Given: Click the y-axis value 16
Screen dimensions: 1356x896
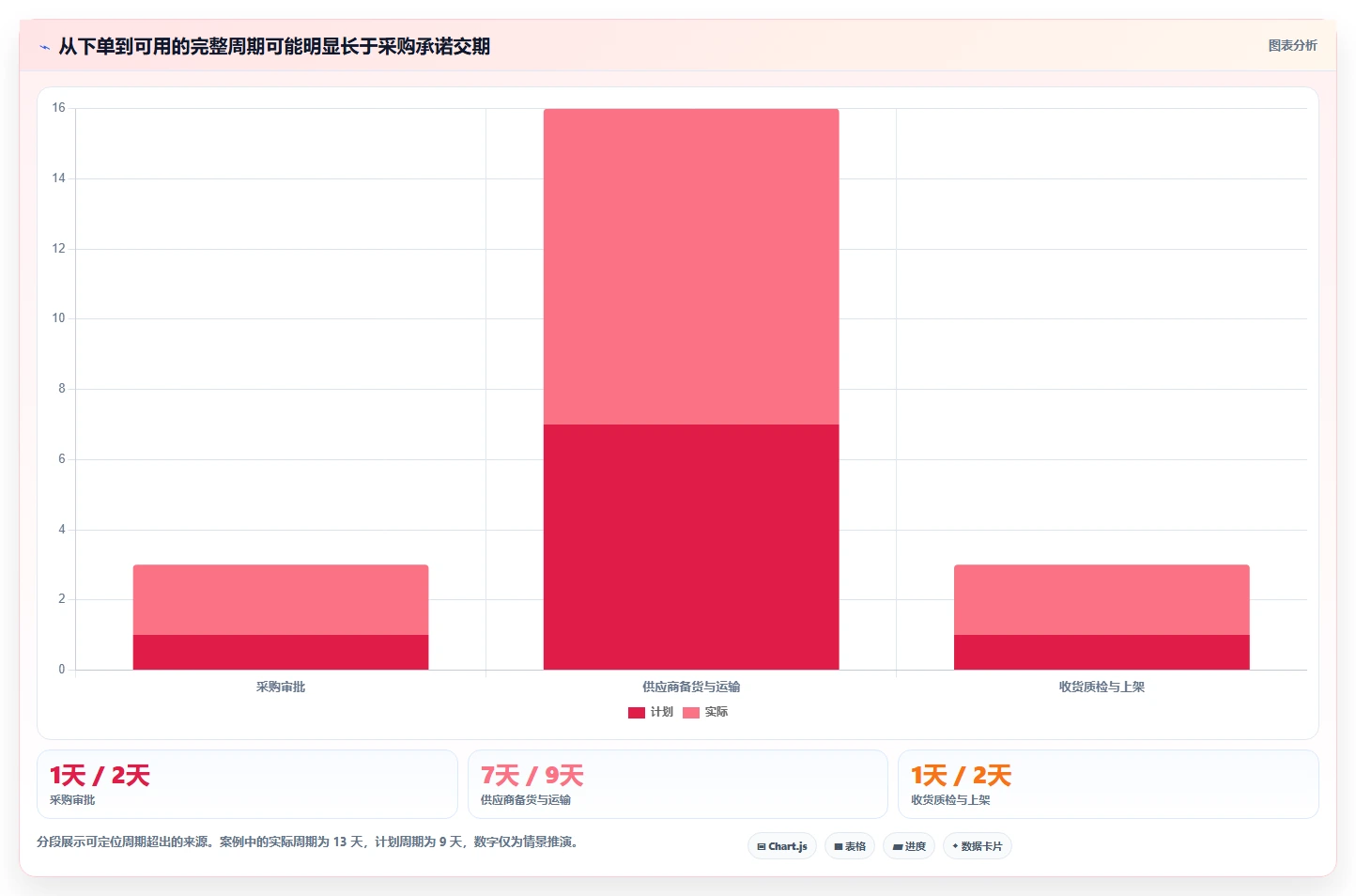Looking at the screenshot, I should [59, 108].
